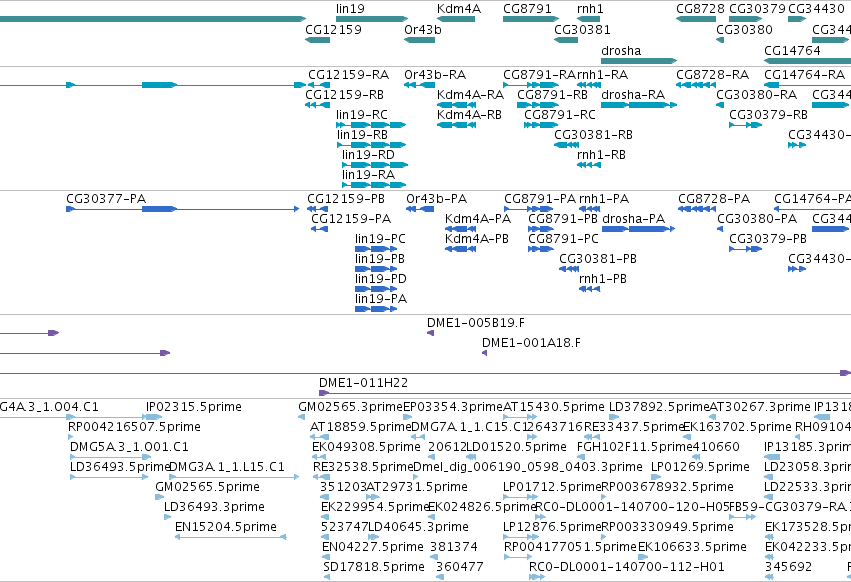
Task: Open the drosha-PA feature
Action: 639,229
